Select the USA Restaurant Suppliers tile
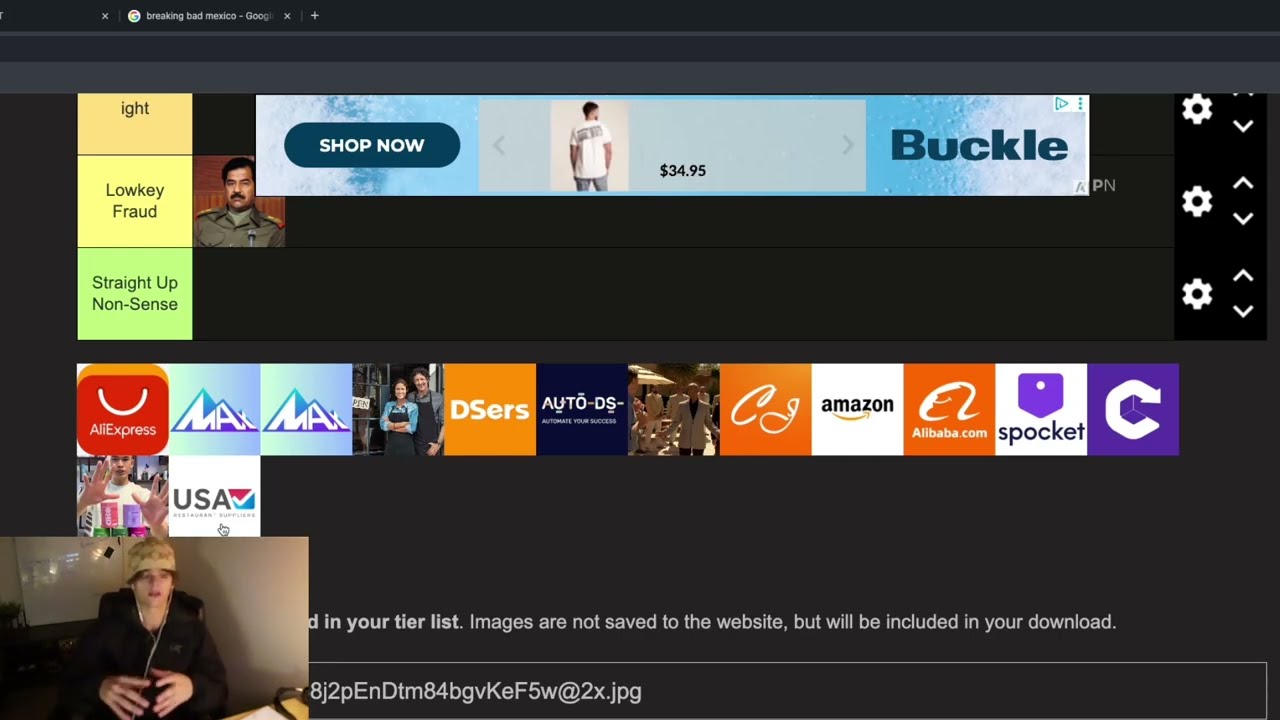Viewport: 1280px width, 720px height. (x=215, y=498)
